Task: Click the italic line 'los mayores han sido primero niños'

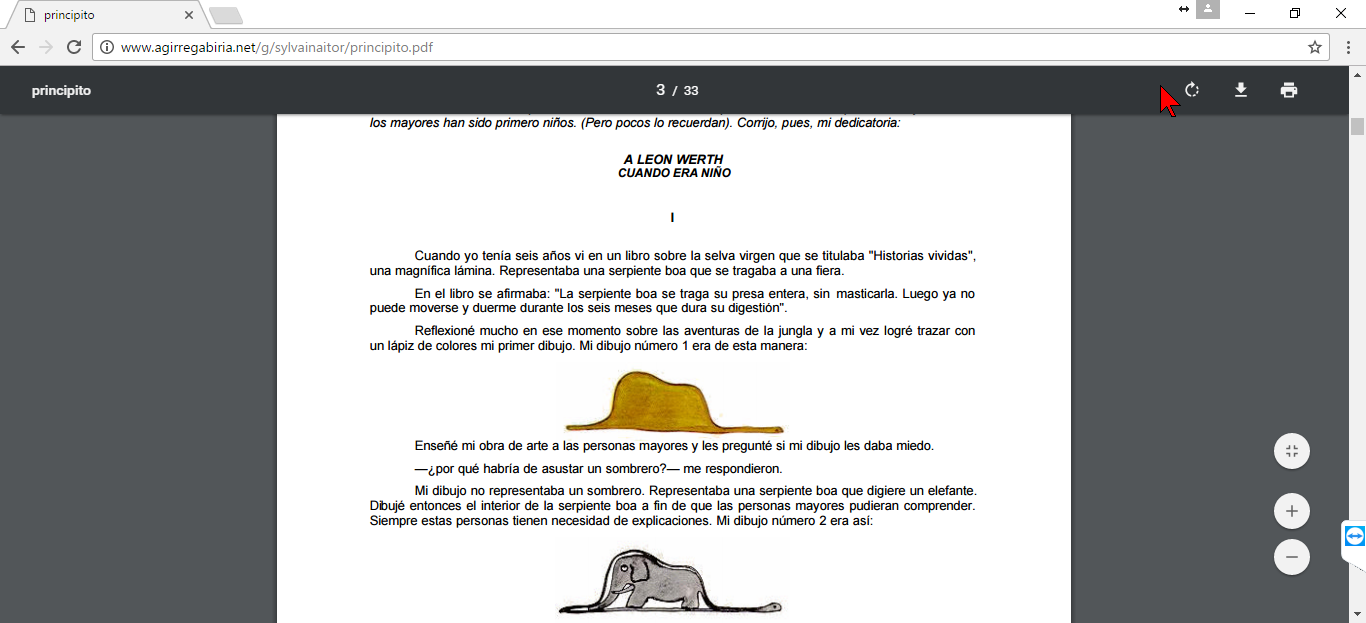Action: pyautogui.click(x=635, y=123)
